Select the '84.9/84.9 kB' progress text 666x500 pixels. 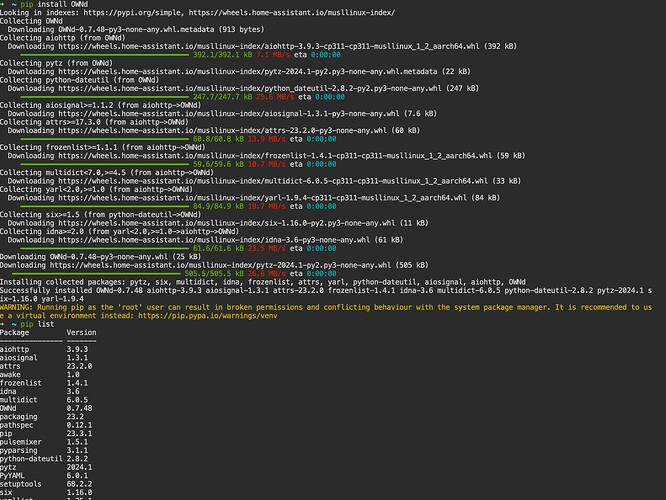coord(218,206)
